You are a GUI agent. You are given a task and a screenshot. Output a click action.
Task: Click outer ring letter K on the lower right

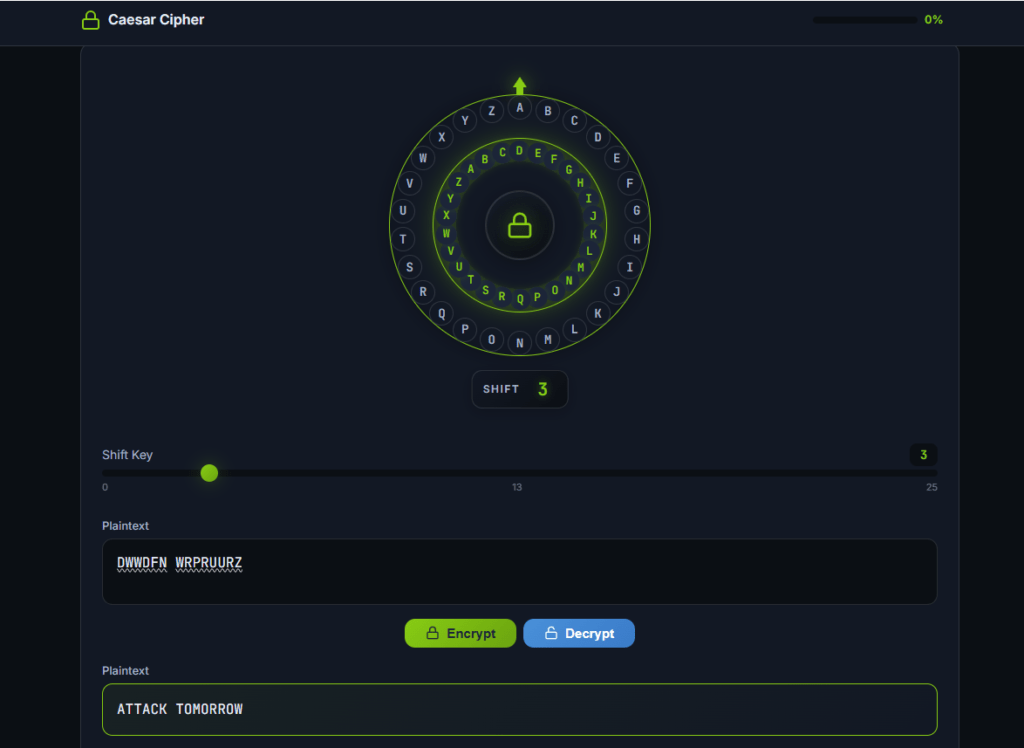pyautogui.click(x=597, y=313)
